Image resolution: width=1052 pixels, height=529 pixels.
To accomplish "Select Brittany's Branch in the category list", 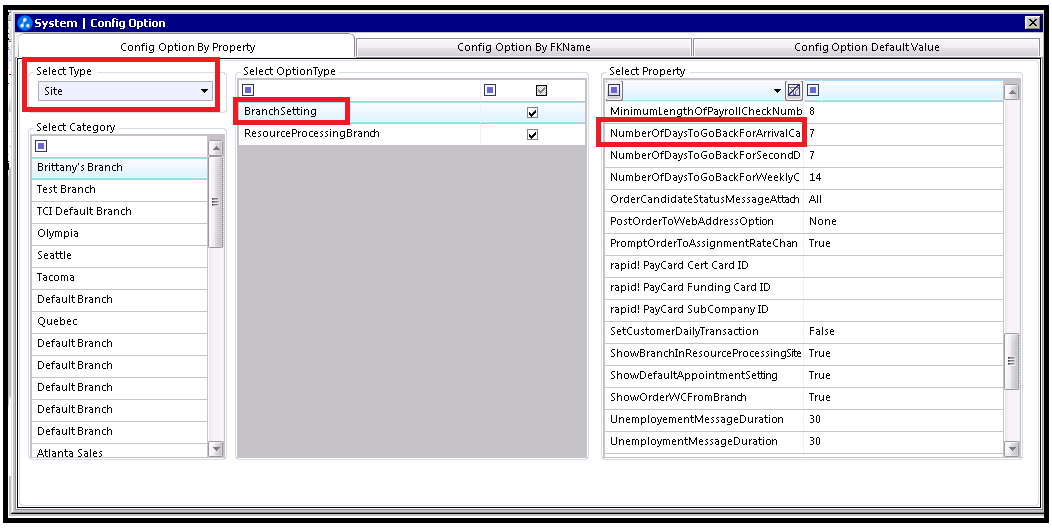I will pyautogui.click(x=119, y=168).
